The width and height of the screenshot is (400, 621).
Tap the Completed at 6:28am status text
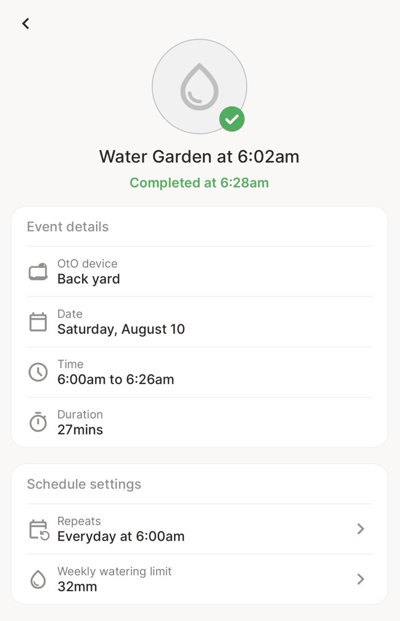point(199,183)
